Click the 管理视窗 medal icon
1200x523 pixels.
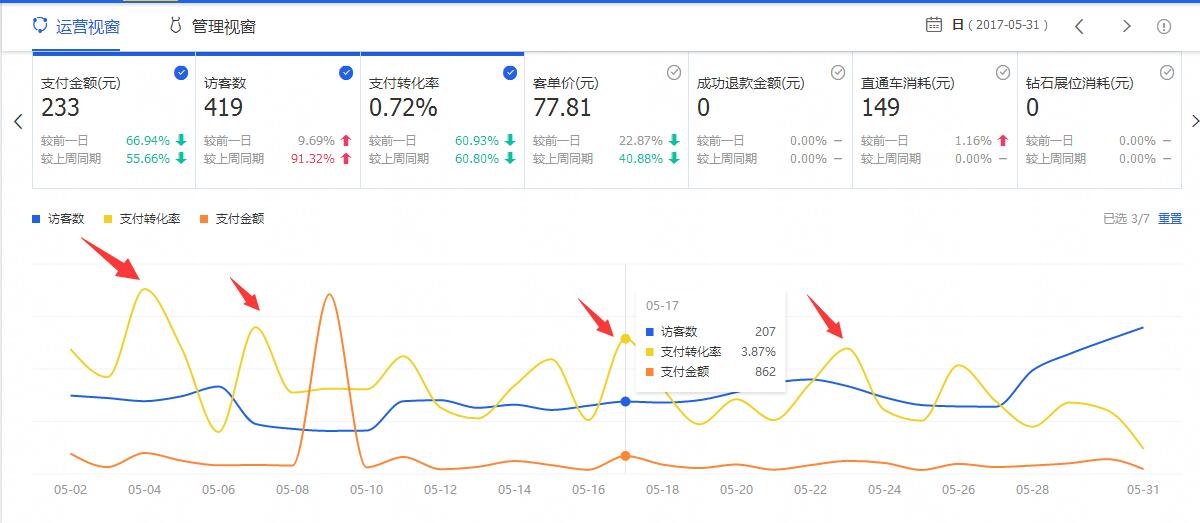coord(175,26)
